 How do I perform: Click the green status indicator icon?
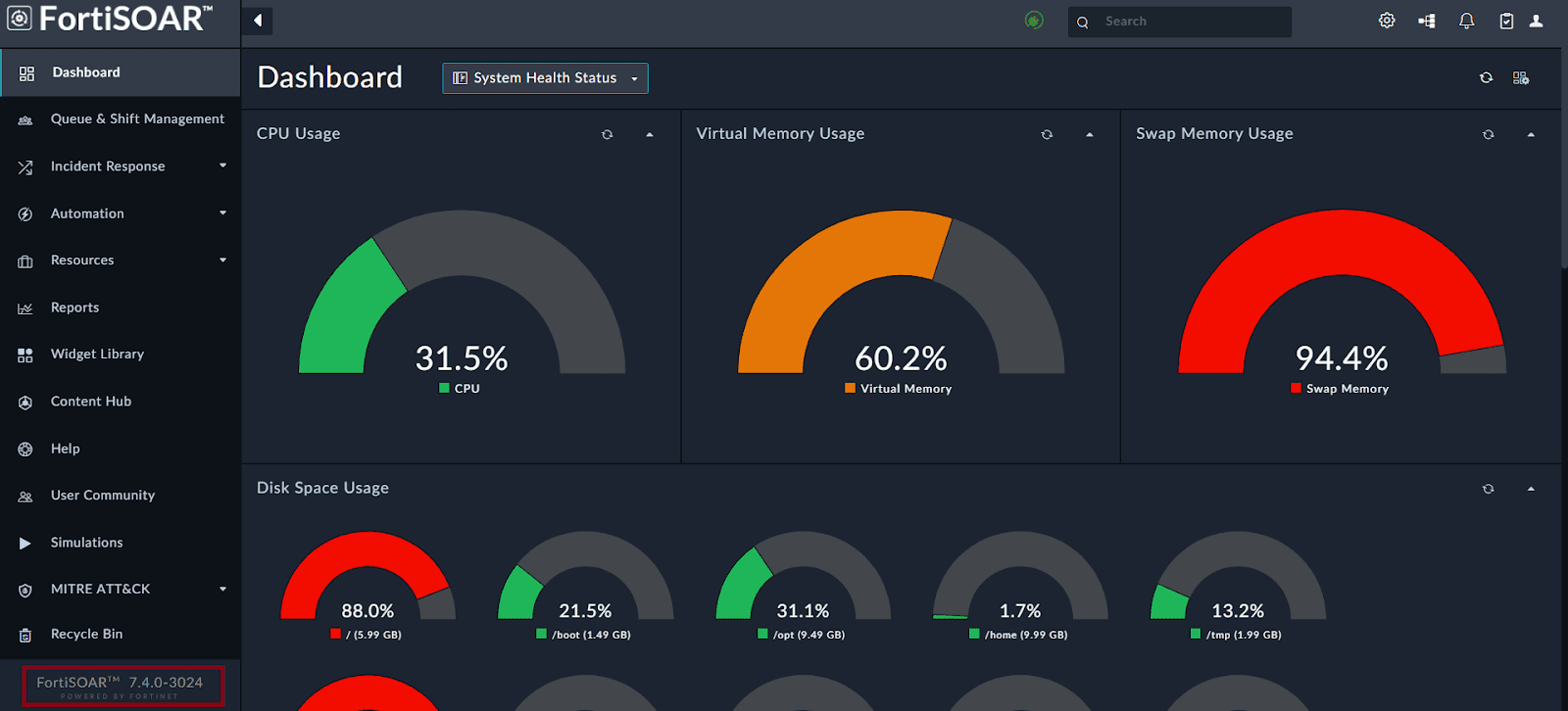(1034, 21)
